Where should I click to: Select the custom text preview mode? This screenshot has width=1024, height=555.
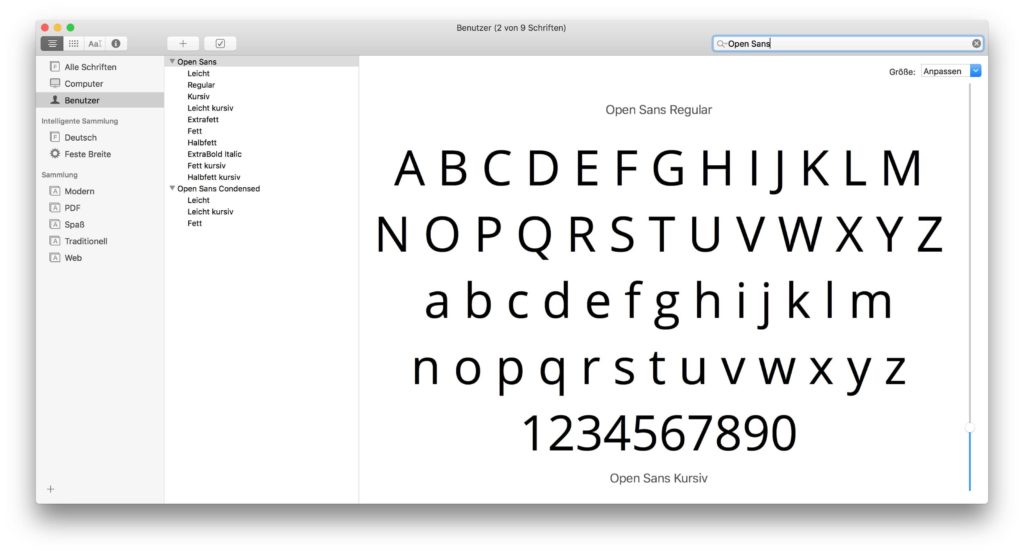[x=95, y=43]
